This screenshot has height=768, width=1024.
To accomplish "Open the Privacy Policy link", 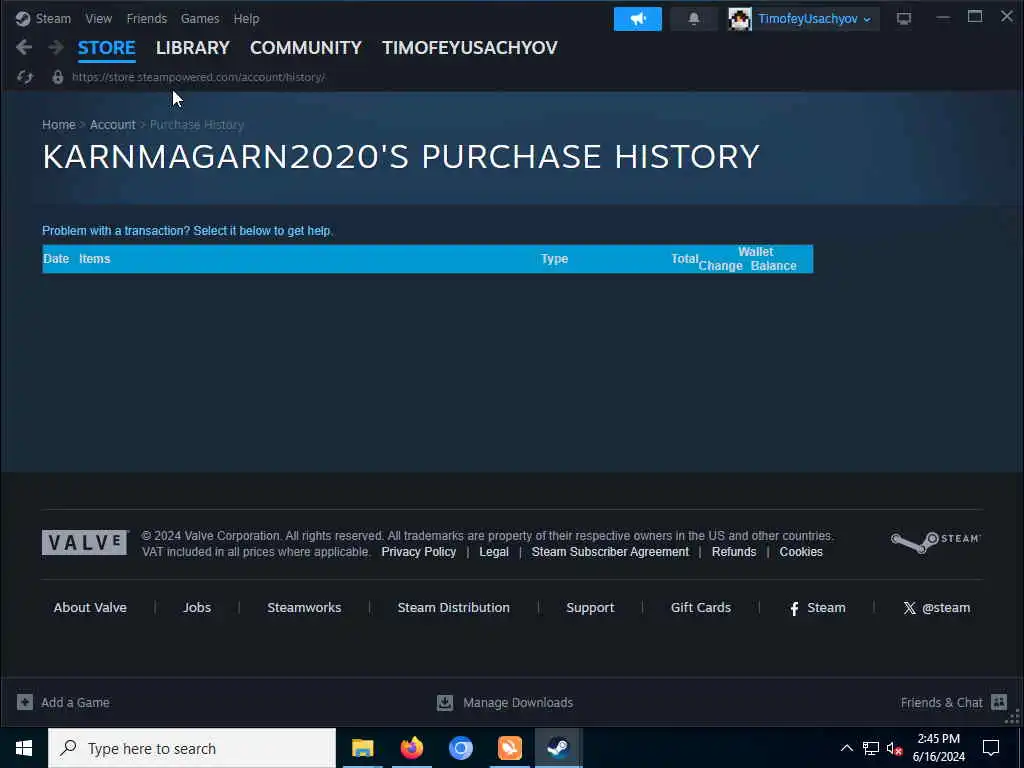I will (x=419, y=552).
